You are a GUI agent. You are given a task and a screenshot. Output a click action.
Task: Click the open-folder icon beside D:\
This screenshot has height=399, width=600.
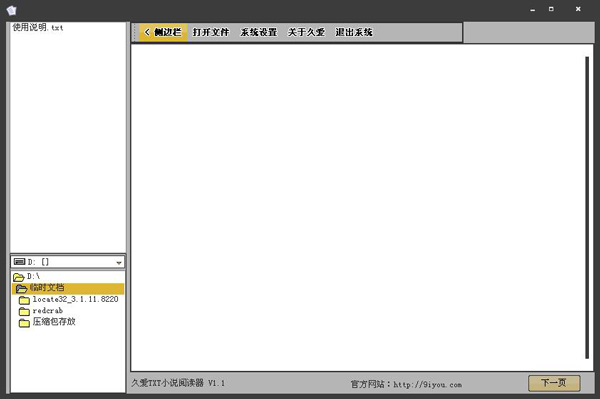point(18,277)
